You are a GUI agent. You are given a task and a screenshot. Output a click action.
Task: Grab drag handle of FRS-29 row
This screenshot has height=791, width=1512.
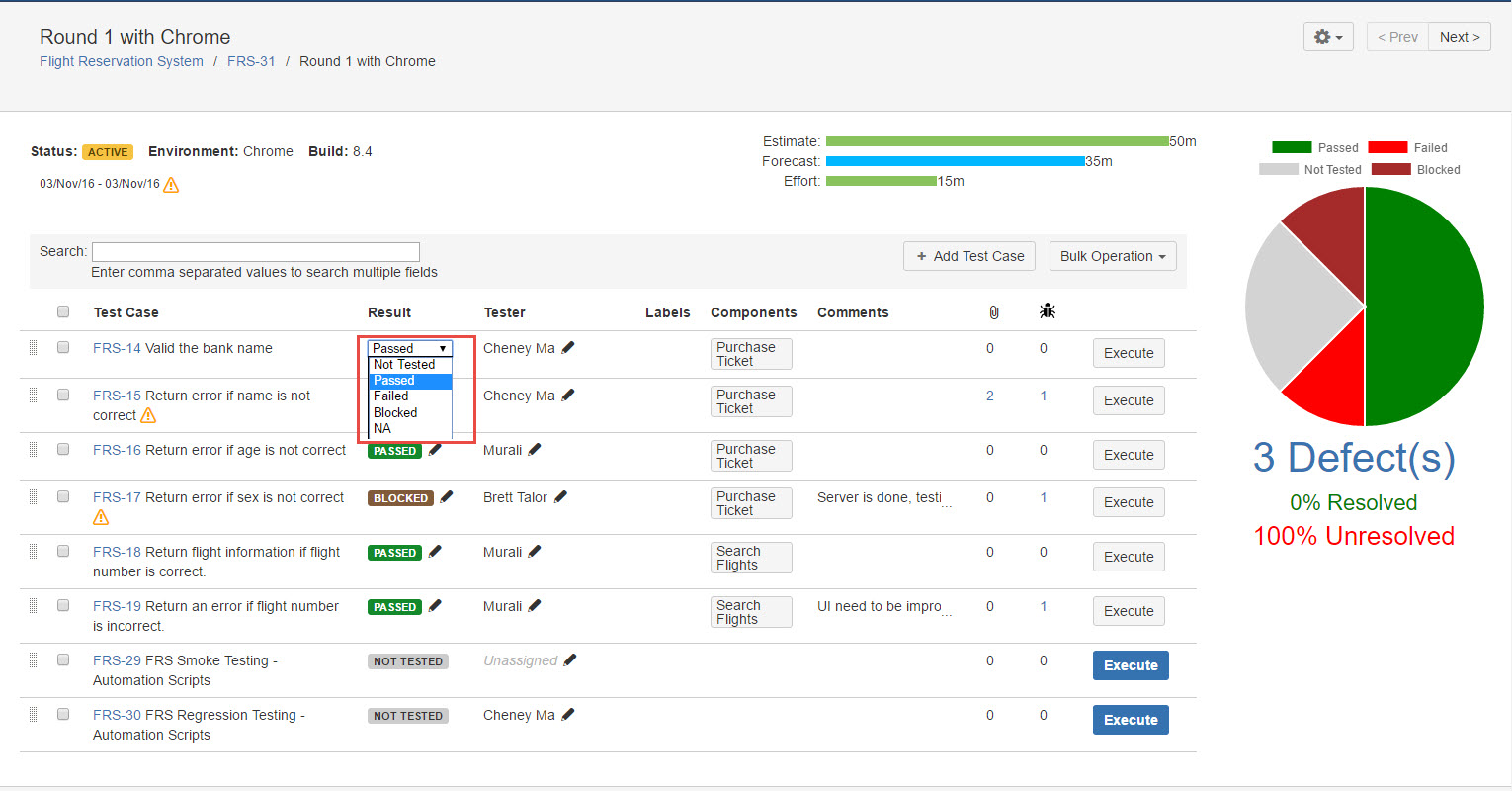(x=33, y=659)
